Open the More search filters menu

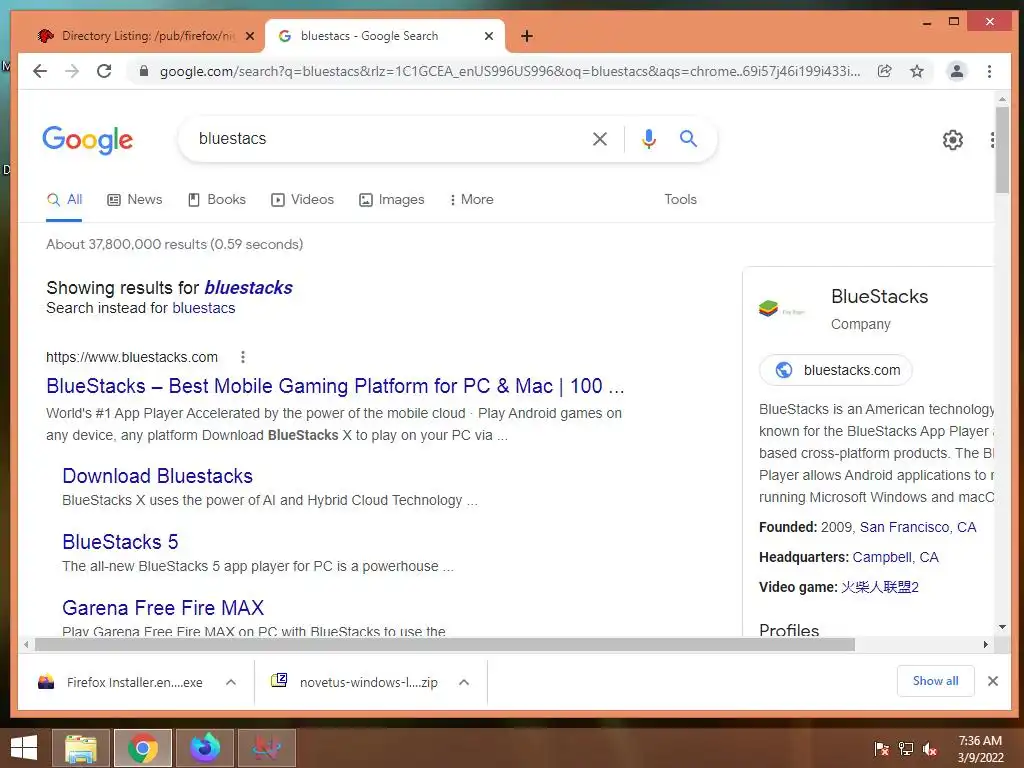tap(472, 200)
